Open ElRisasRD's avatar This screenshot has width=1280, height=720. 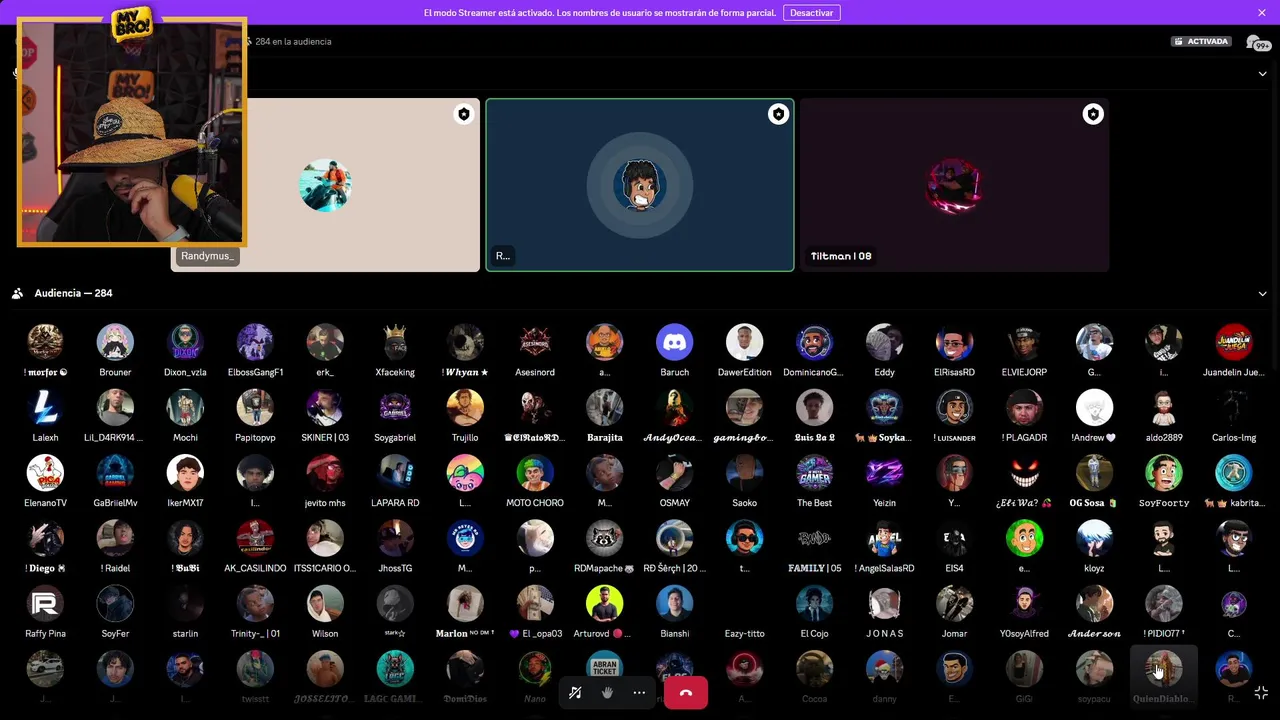954,342
